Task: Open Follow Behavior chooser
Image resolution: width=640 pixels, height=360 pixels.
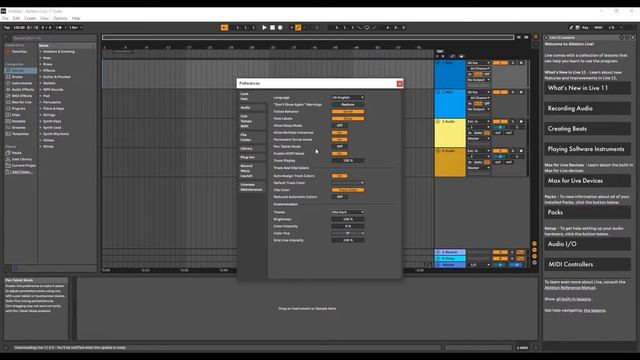Action: [x=348, y=111]
